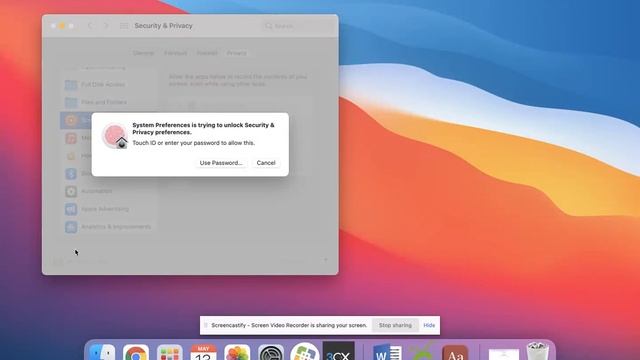Screen dimensions: 640x360
Task: Open the document stack beside the Trash
Action: pos(504,353)
